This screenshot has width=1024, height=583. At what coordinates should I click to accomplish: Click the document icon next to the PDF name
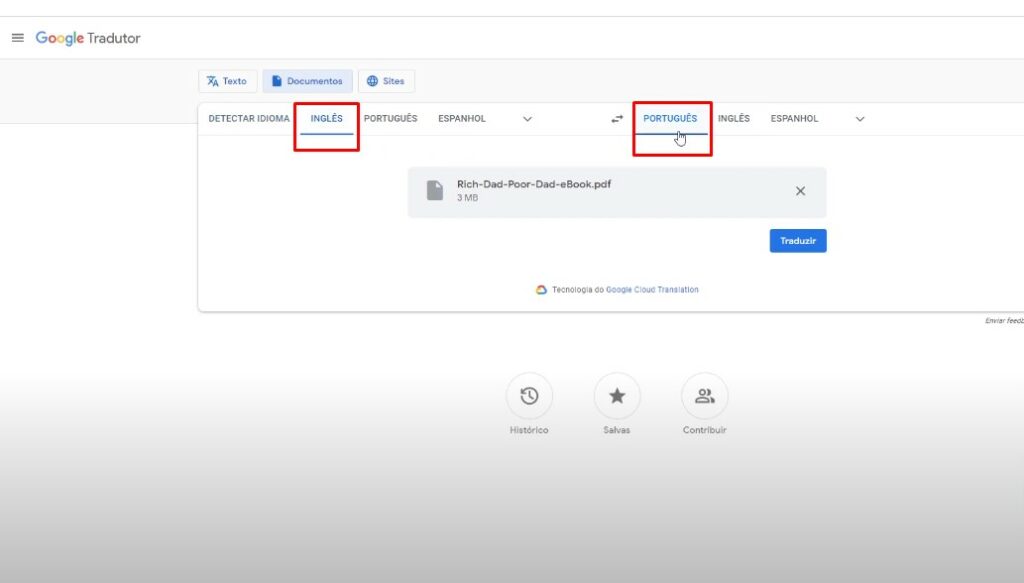click(x=434, y=191)
